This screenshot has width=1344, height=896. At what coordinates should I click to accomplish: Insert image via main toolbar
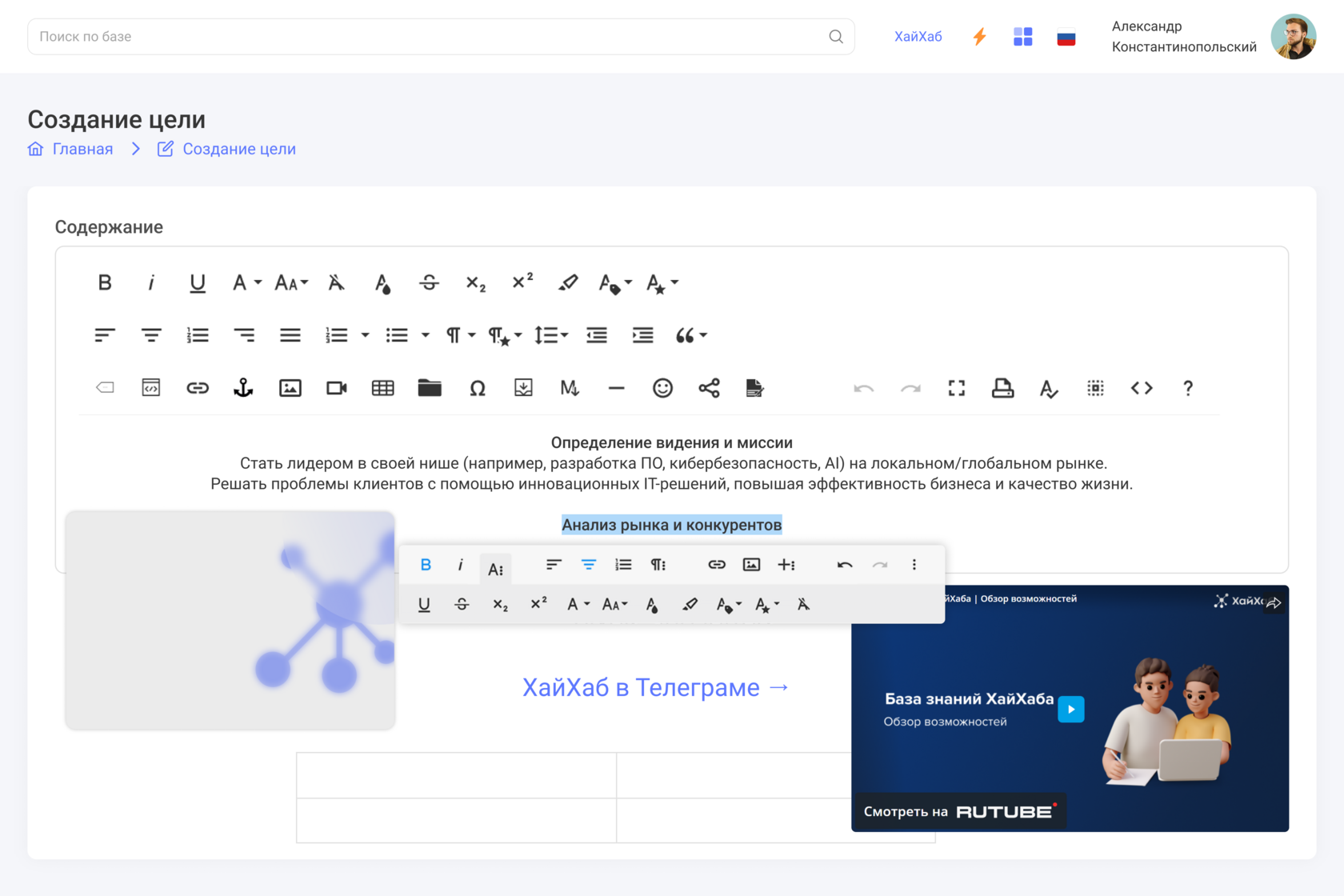pos(290,388)
